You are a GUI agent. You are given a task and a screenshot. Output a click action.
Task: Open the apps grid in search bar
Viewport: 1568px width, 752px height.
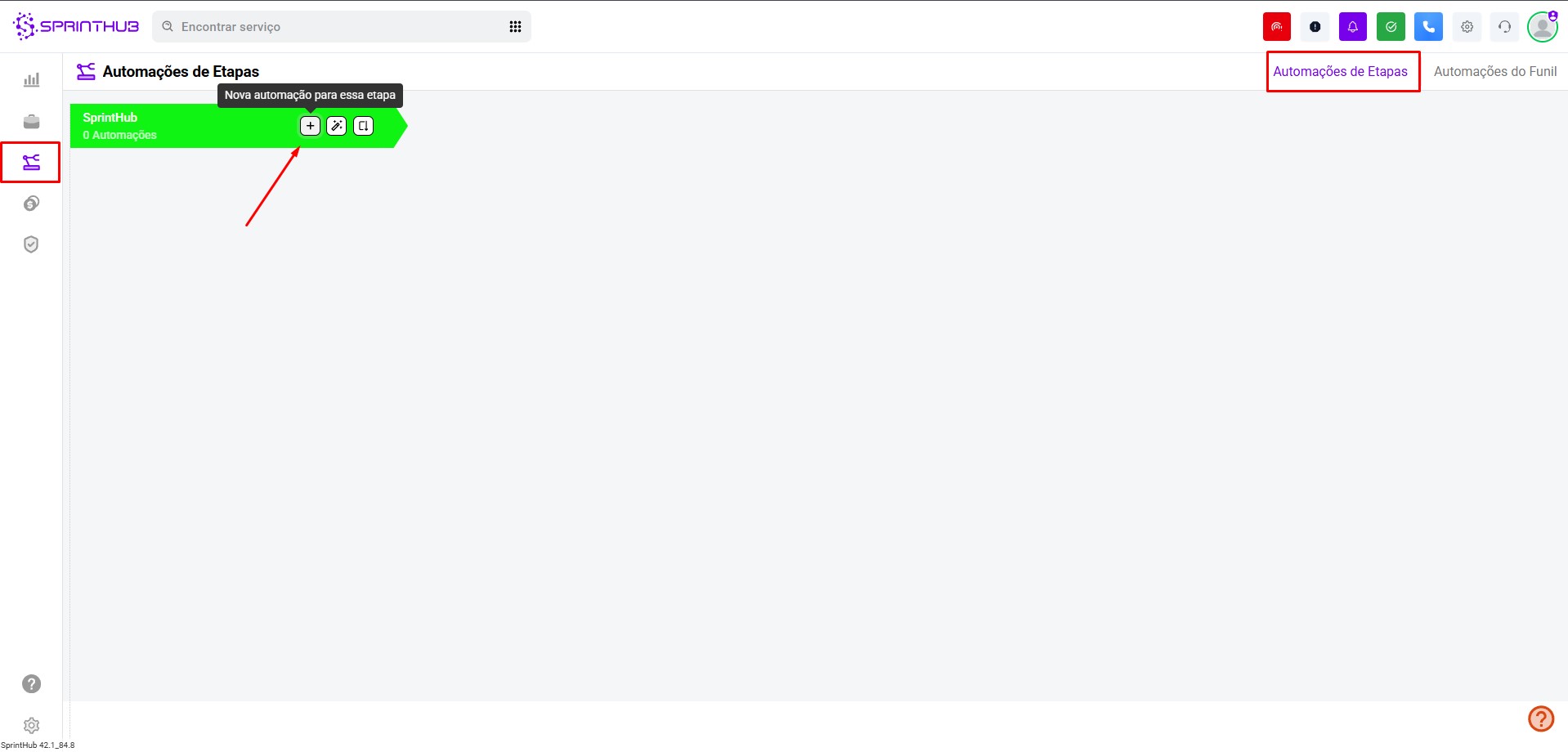pyautogui.click(x=515, y=27)
